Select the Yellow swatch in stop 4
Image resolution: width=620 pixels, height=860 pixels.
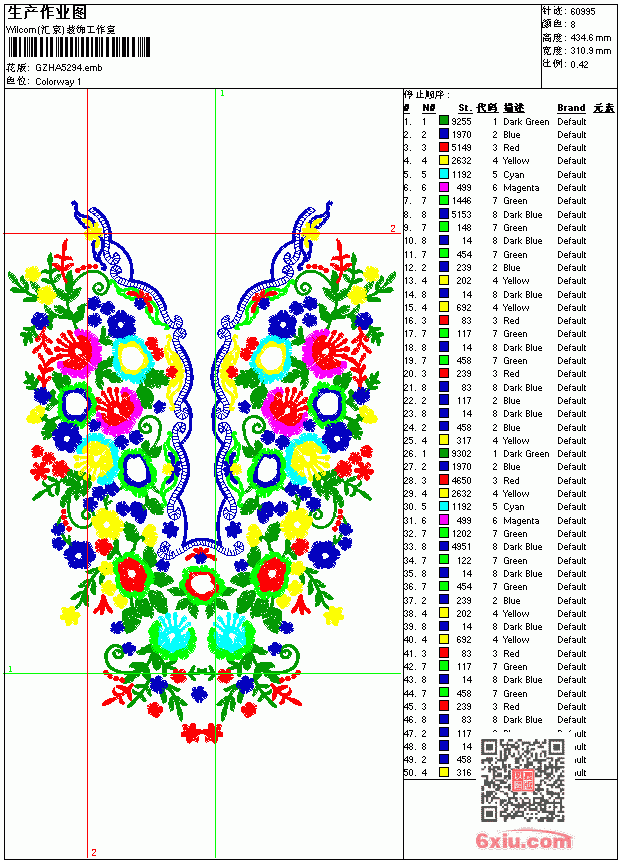444,160
